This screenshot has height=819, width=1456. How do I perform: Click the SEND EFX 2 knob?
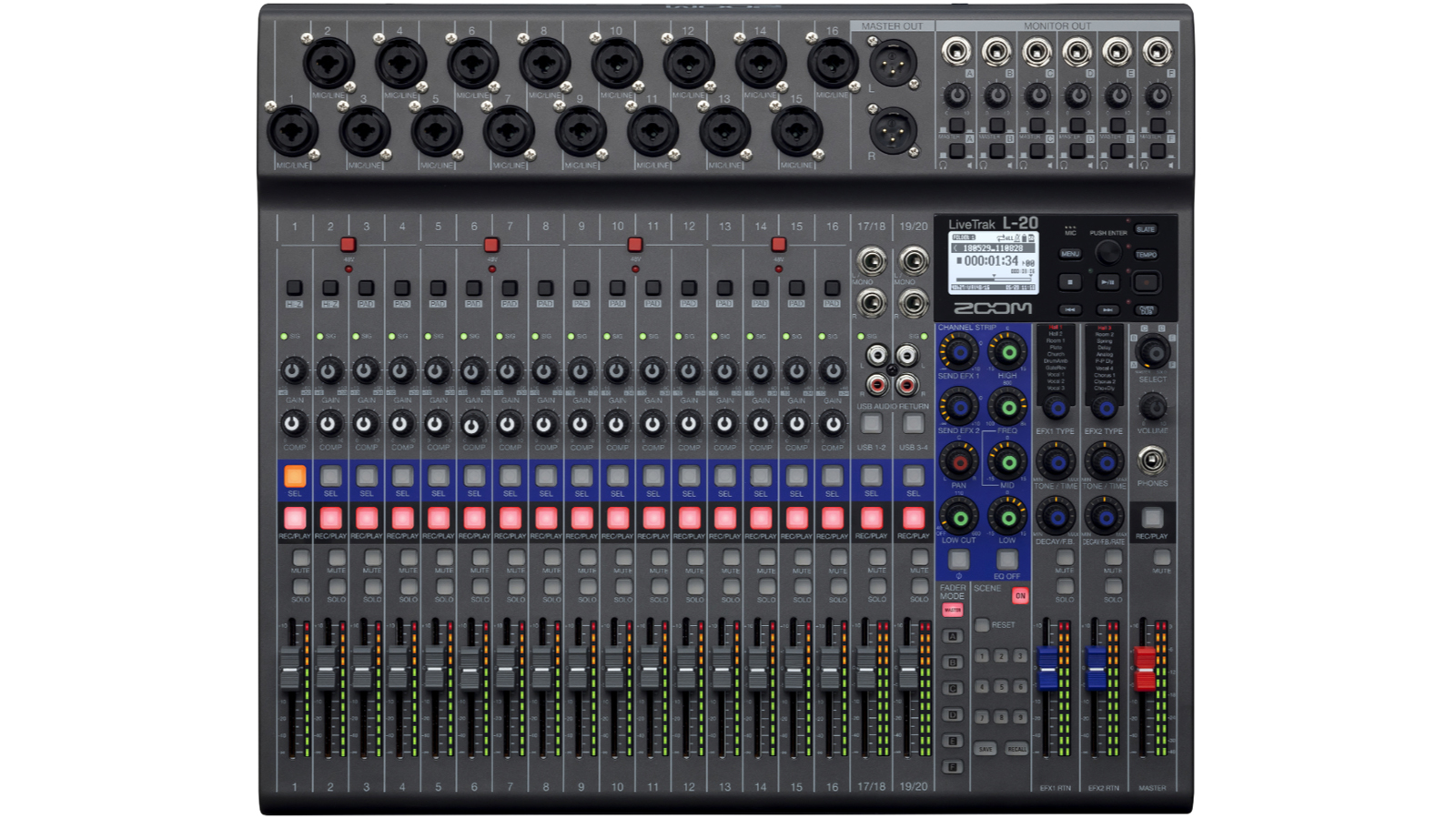pyautogui.click(x=958, y=407)
